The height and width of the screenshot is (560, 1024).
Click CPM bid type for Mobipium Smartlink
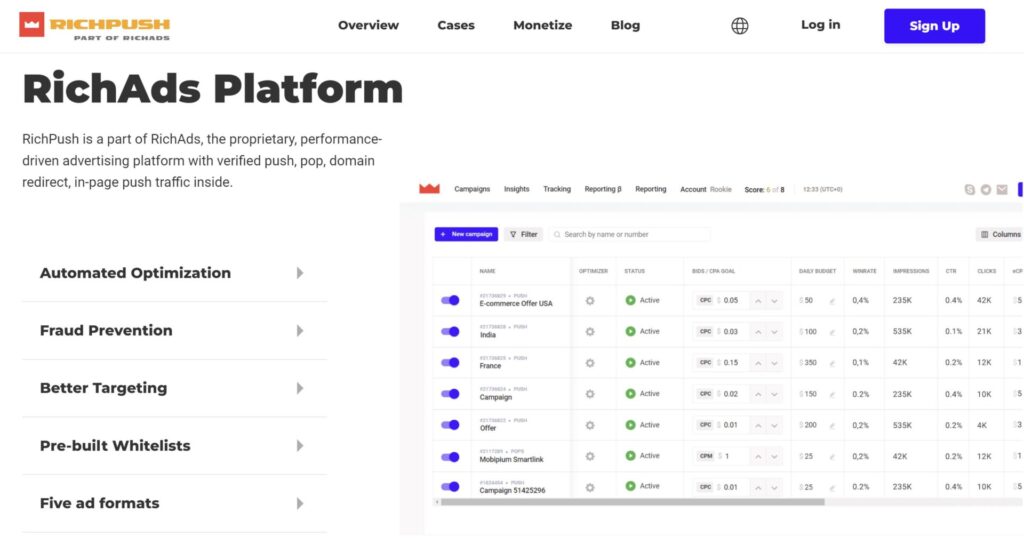pyautogui.click(x=706, y=456)
